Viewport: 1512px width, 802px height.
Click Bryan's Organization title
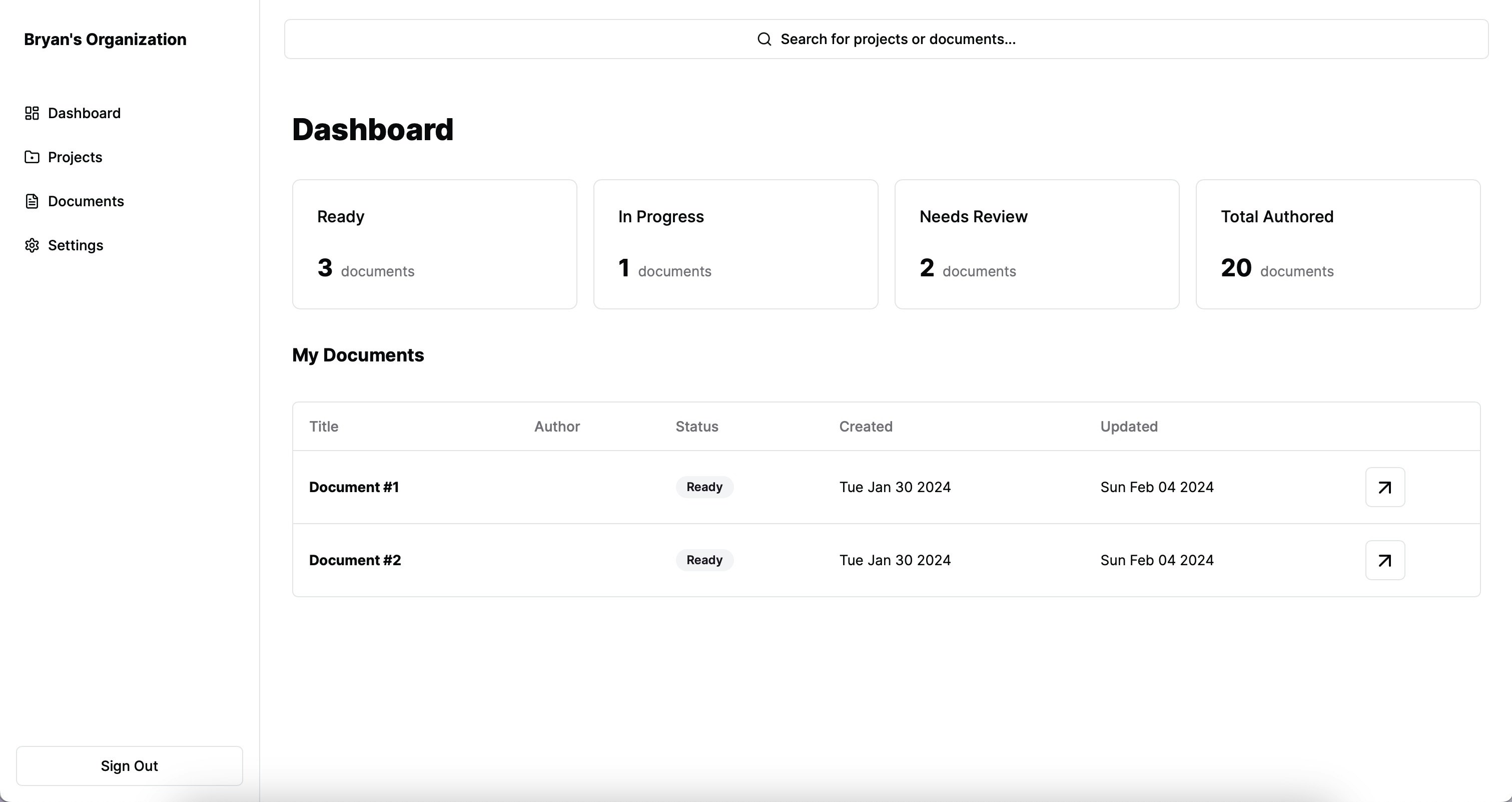[105, 40]
